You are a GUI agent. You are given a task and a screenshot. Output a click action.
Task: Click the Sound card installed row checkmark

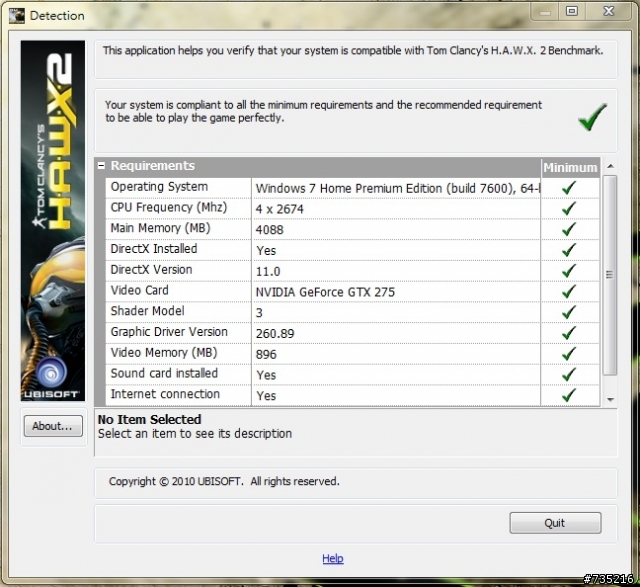pos(569,374)
